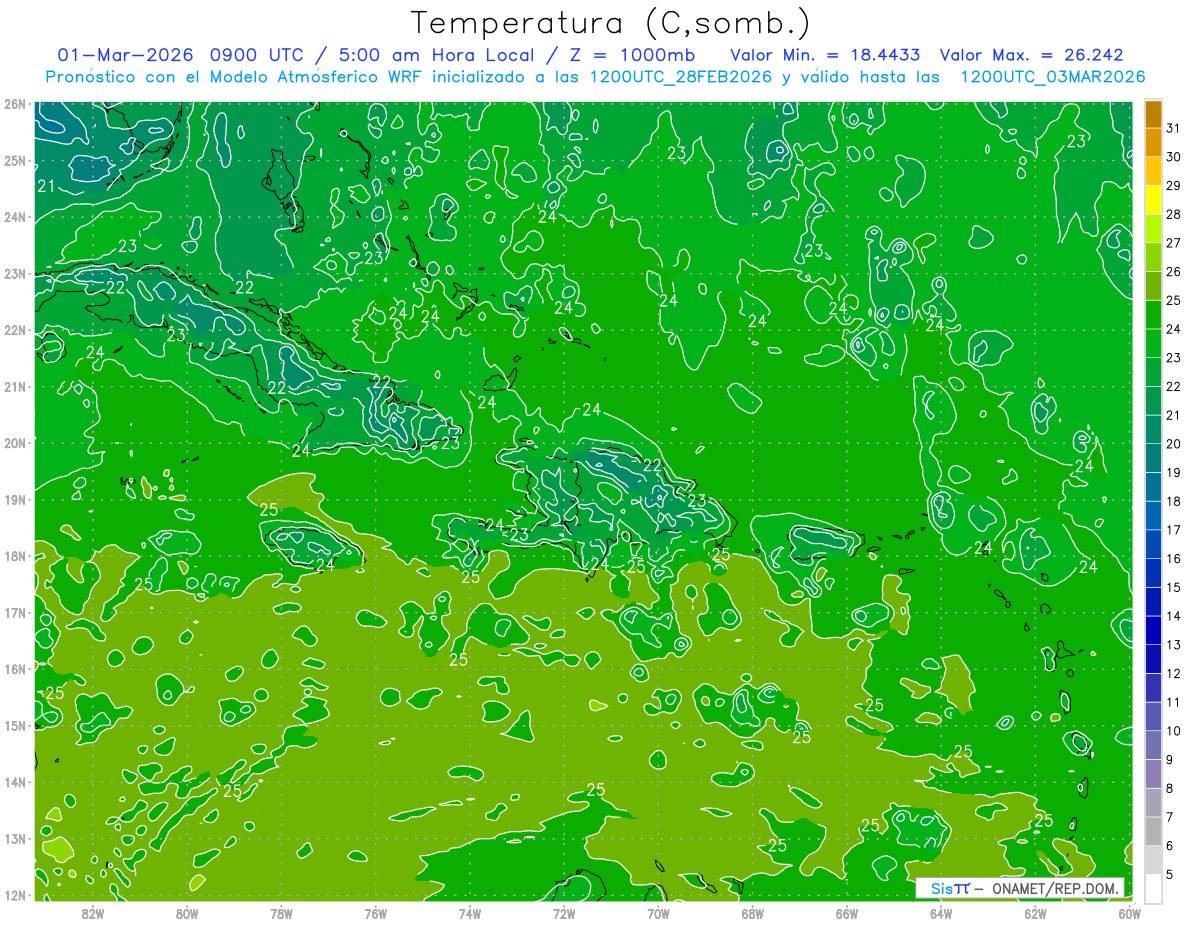This screenshot has width=1200, height=927.
Task: Click the "18N" latitude label
Action: pyautogui.click(x=15, y=556)
